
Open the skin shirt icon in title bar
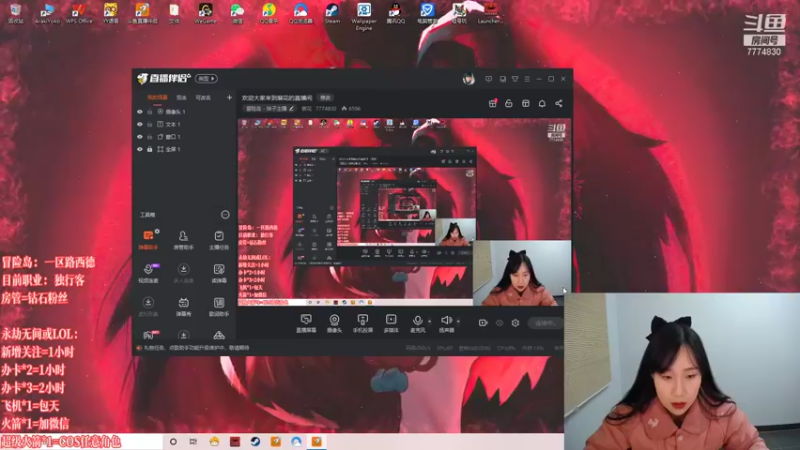(515, 79)
